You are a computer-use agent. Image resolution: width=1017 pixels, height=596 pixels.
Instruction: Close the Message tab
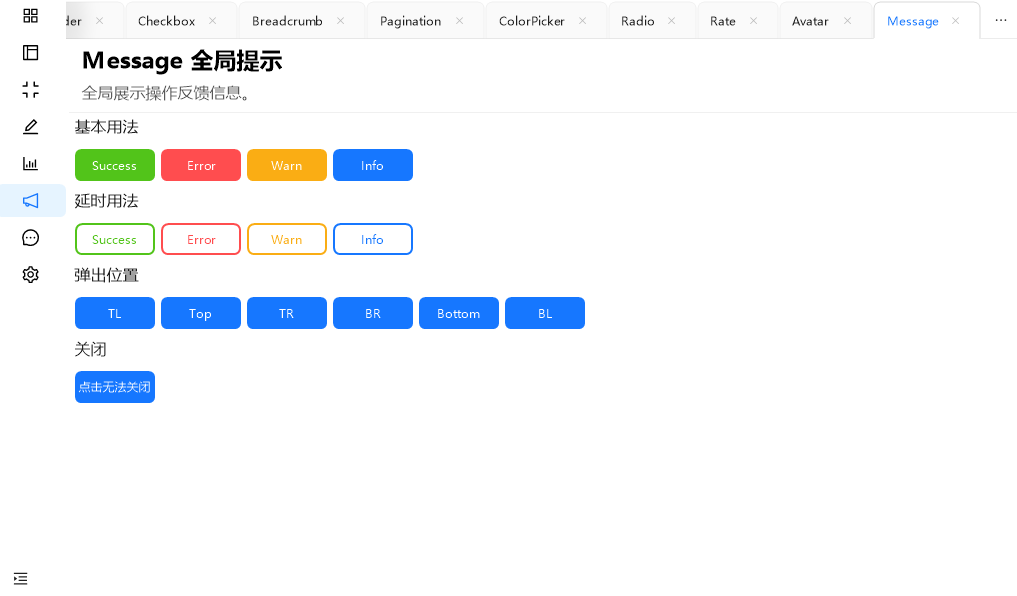(955, 21)
